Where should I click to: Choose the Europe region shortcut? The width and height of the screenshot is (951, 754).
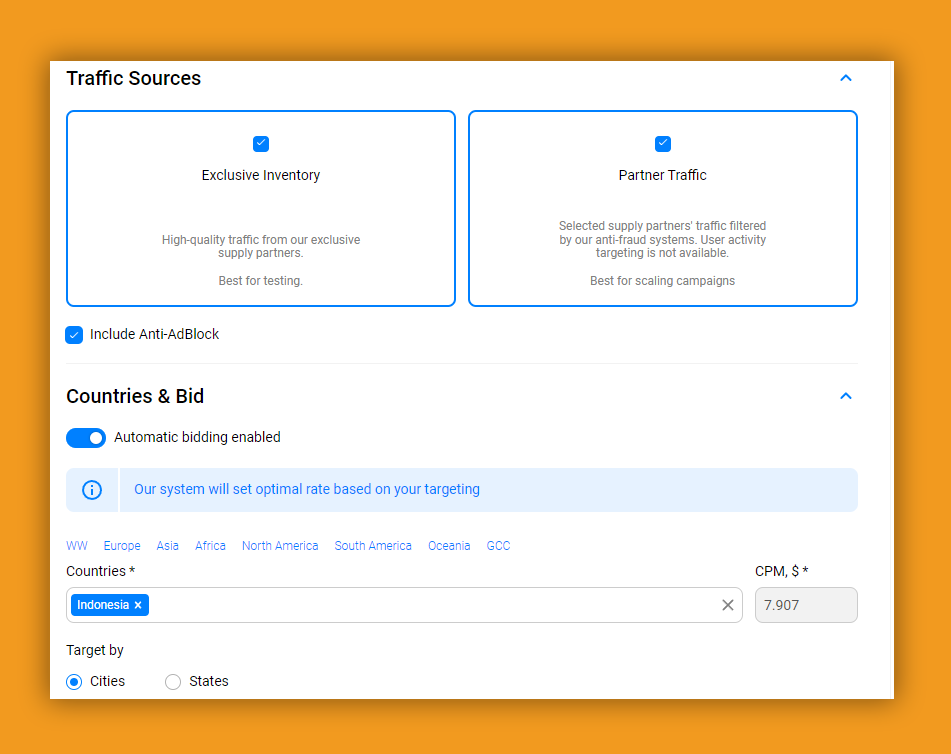[122, 546]
